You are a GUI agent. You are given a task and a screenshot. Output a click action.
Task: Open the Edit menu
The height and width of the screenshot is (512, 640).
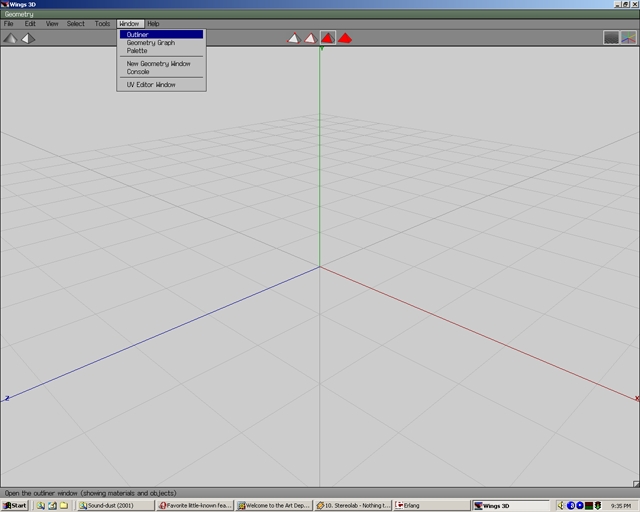pos(30,24)
